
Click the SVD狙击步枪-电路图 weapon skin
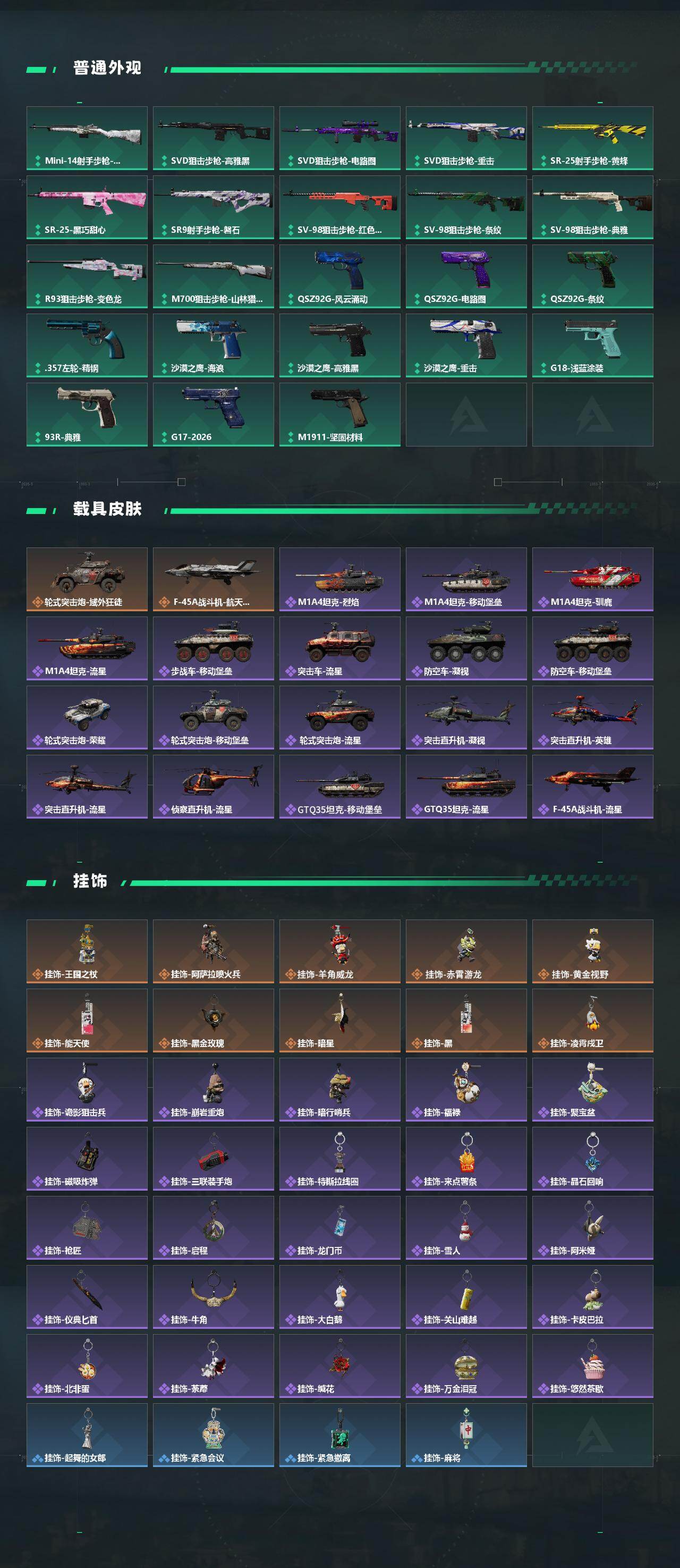340,138
